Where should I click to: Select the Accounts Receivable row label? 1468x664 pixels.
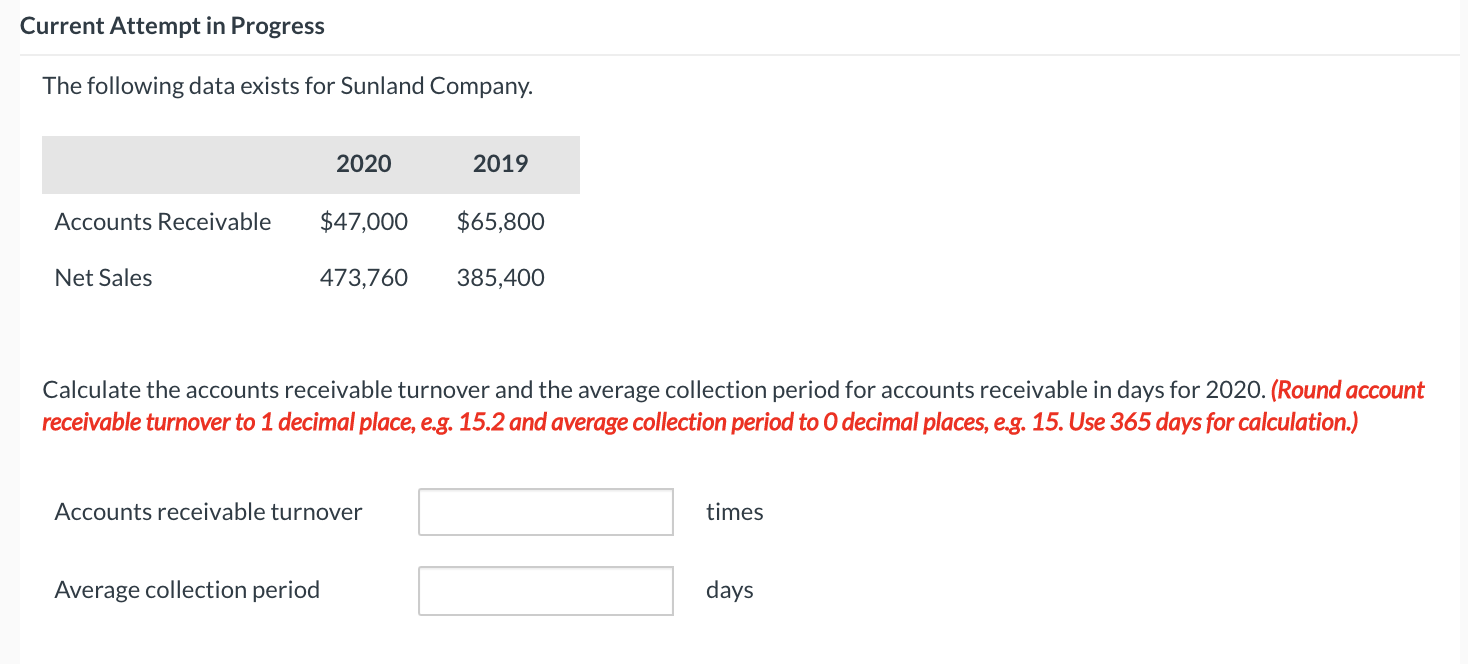[162, 221]
